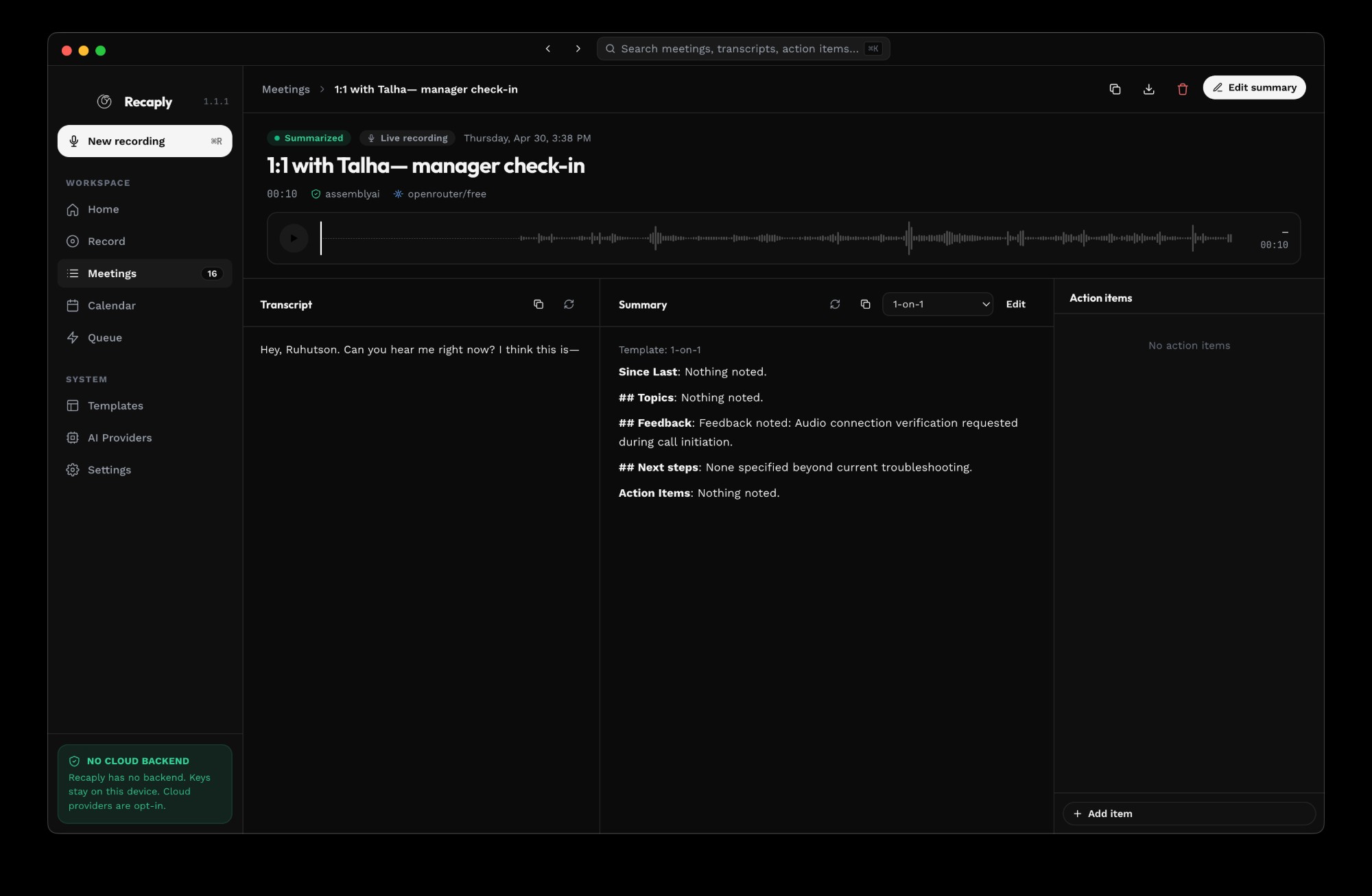Click the Thursday, Apr 30 date text
1372x896 pixels.
point(527,138)
